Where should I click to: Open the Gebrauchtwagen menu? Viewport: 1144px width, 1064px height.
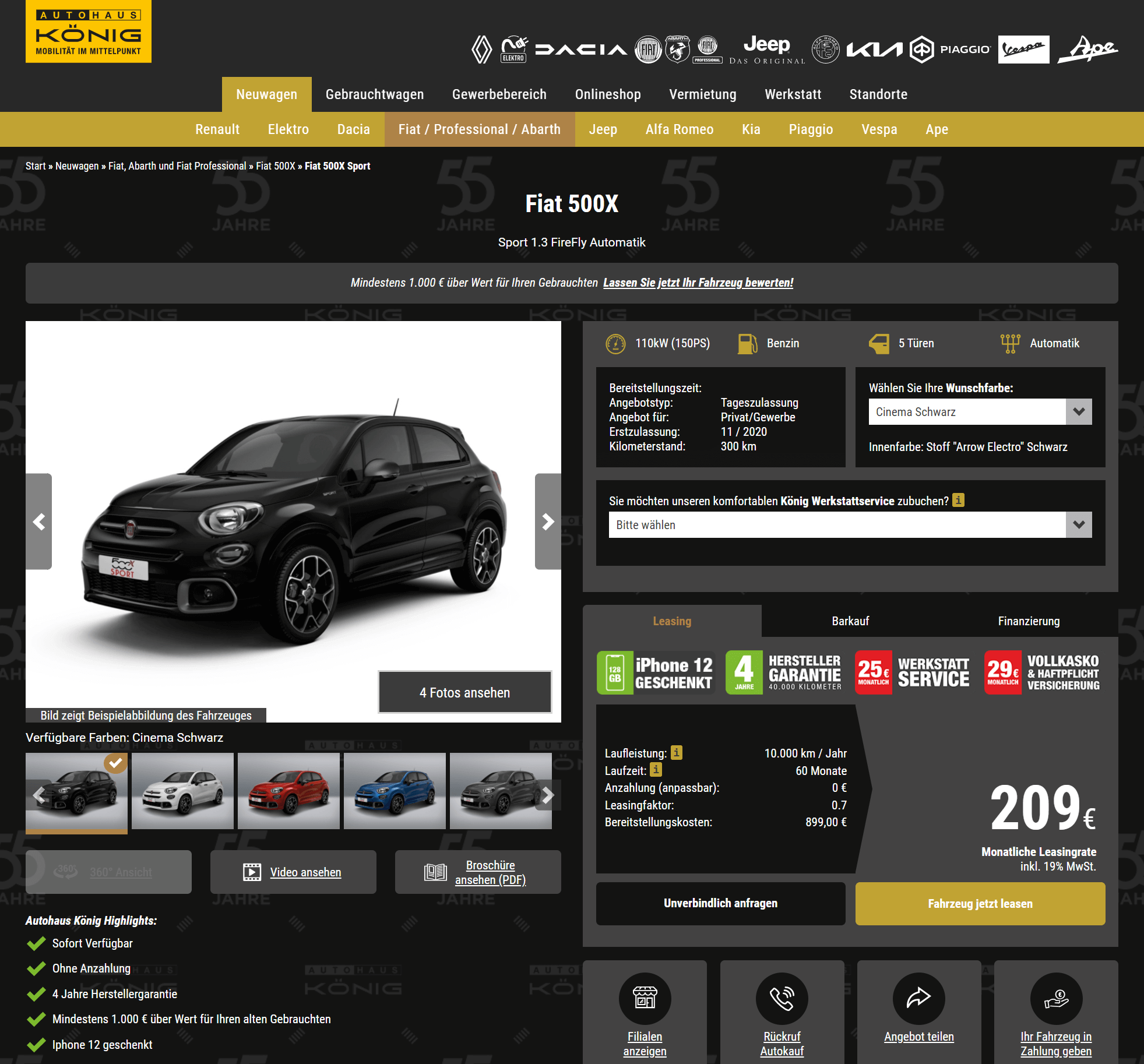(375, 94)
